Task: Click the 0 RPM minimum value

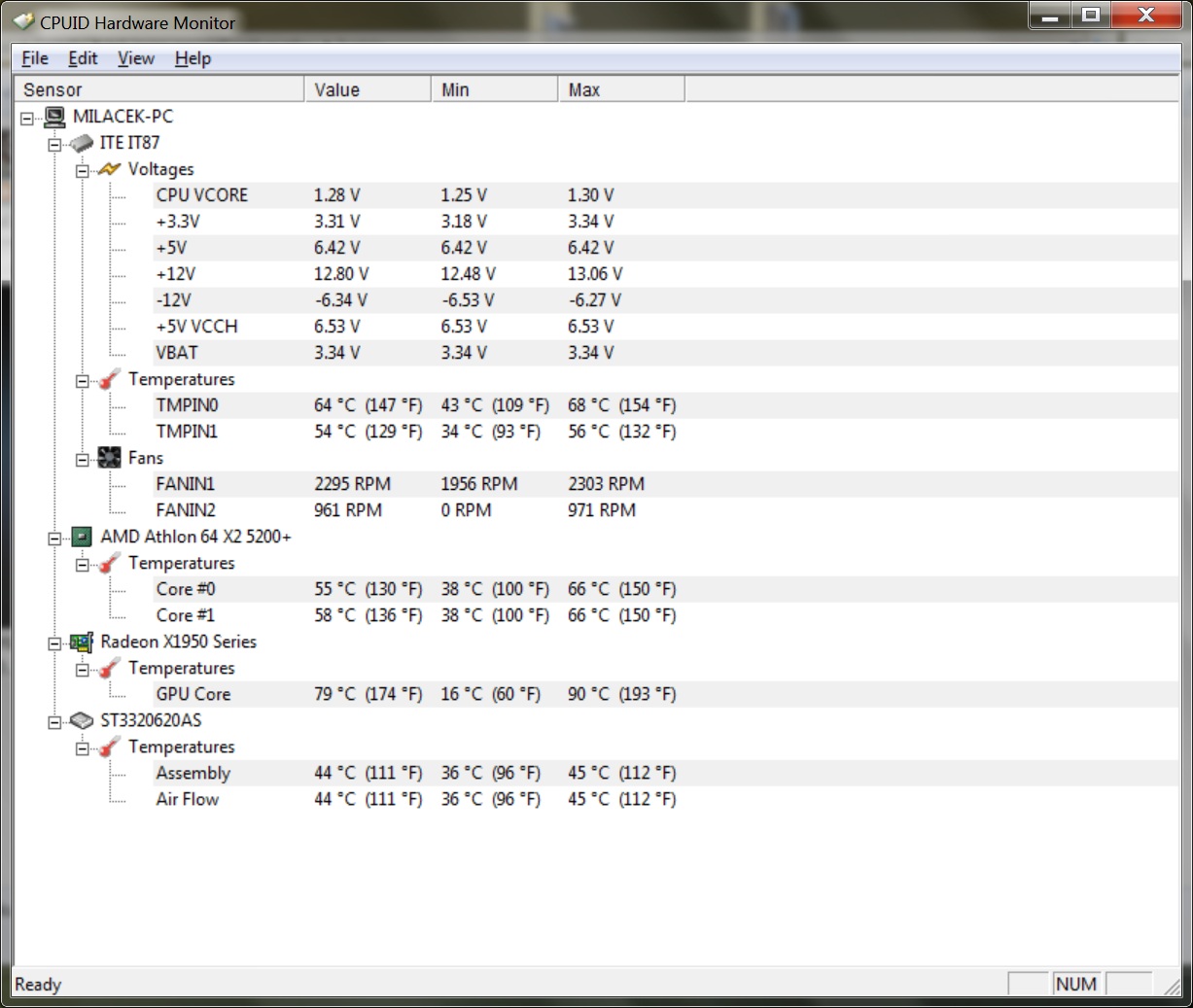Action: point(466,510)
